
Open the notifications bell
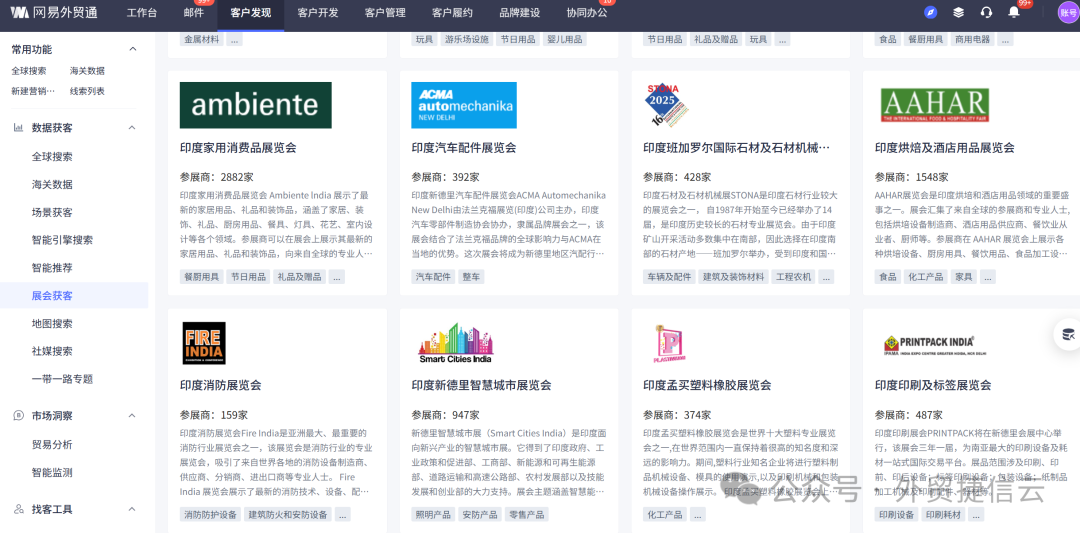[x=1014, y=12]
